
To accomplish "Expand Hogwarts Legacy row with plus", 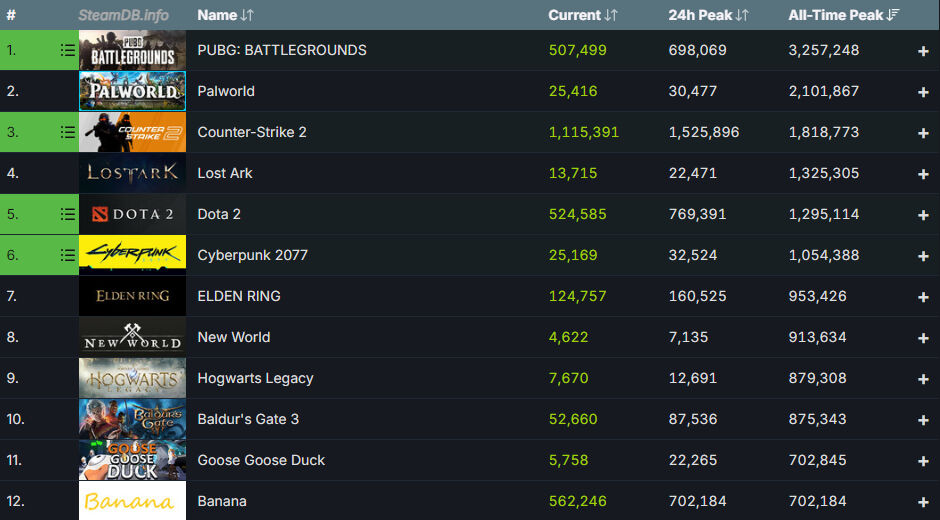I will click(x=923, y=379).
